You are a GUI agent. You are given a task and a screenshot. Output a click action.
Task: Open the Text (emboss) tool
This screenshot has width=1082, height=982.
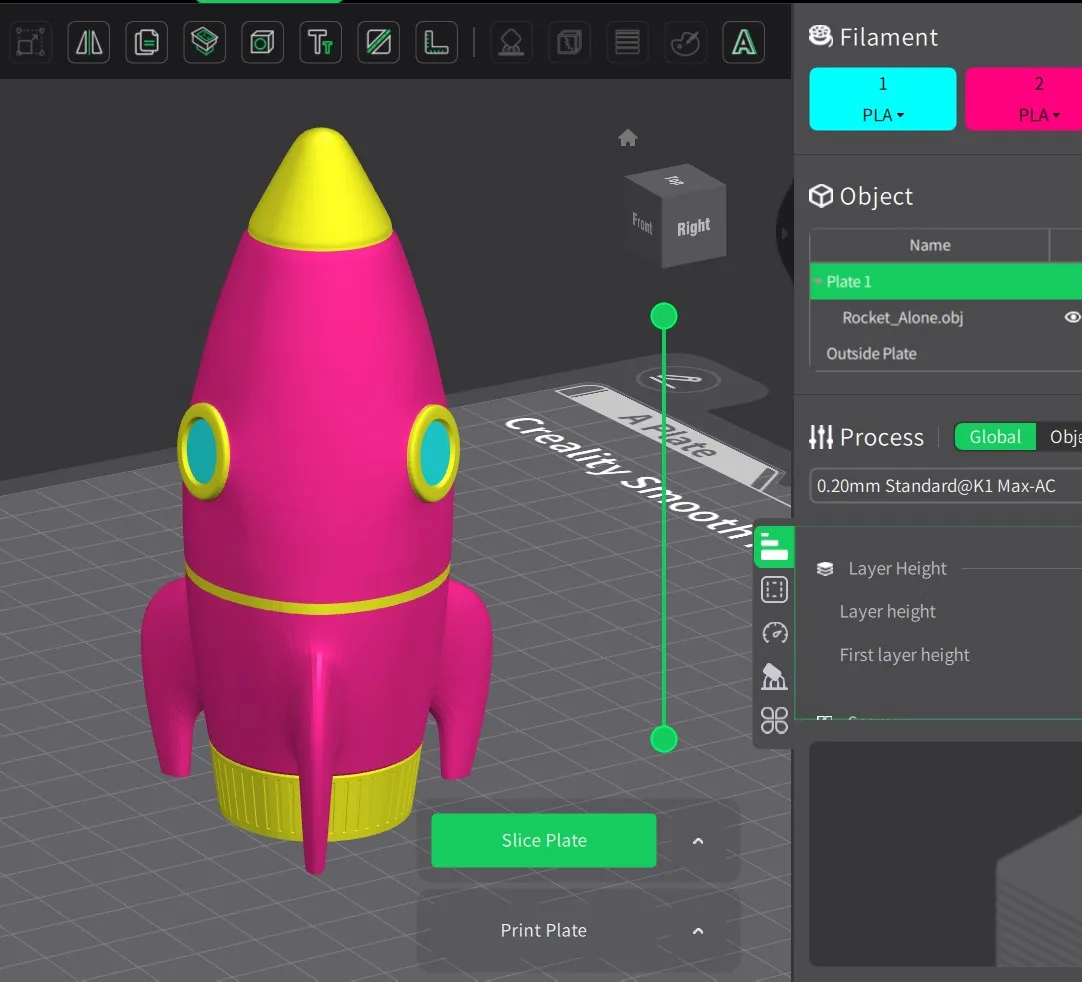320,43
